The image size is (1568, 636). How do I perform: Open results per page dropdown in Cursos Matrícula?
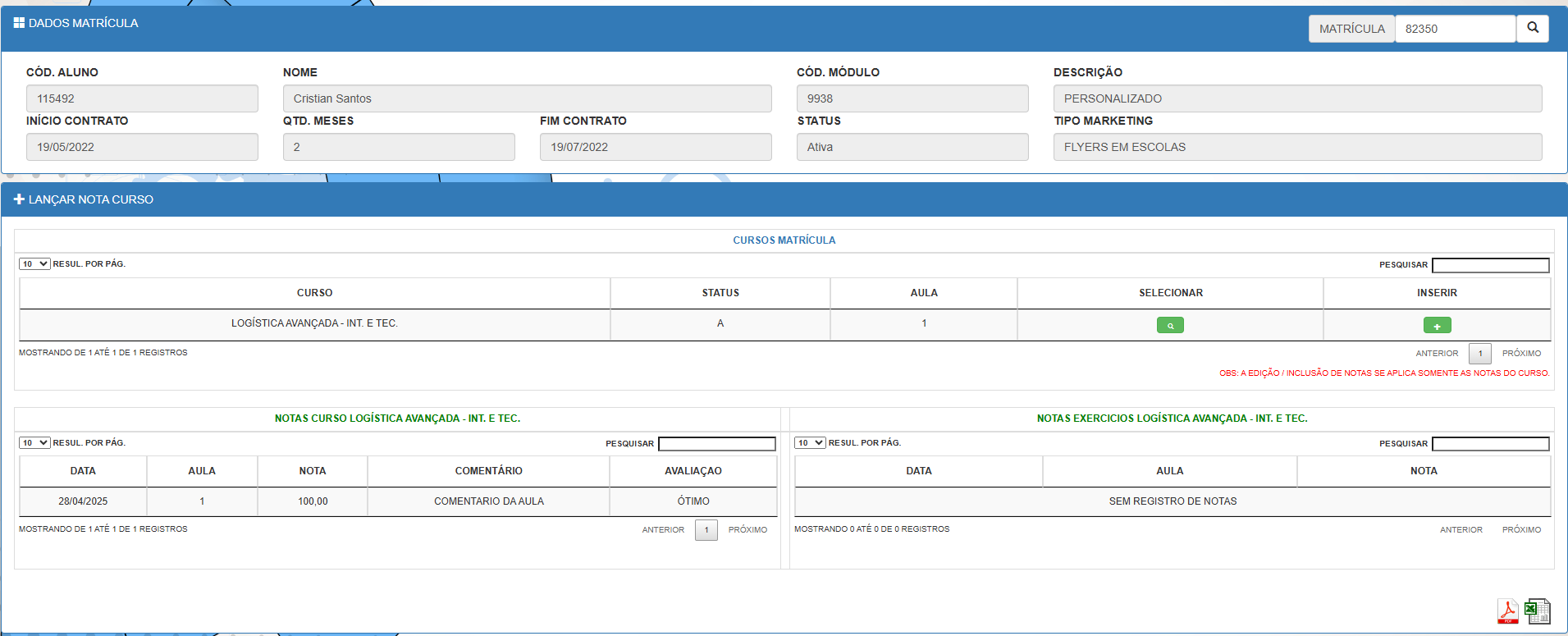(34, 264)
